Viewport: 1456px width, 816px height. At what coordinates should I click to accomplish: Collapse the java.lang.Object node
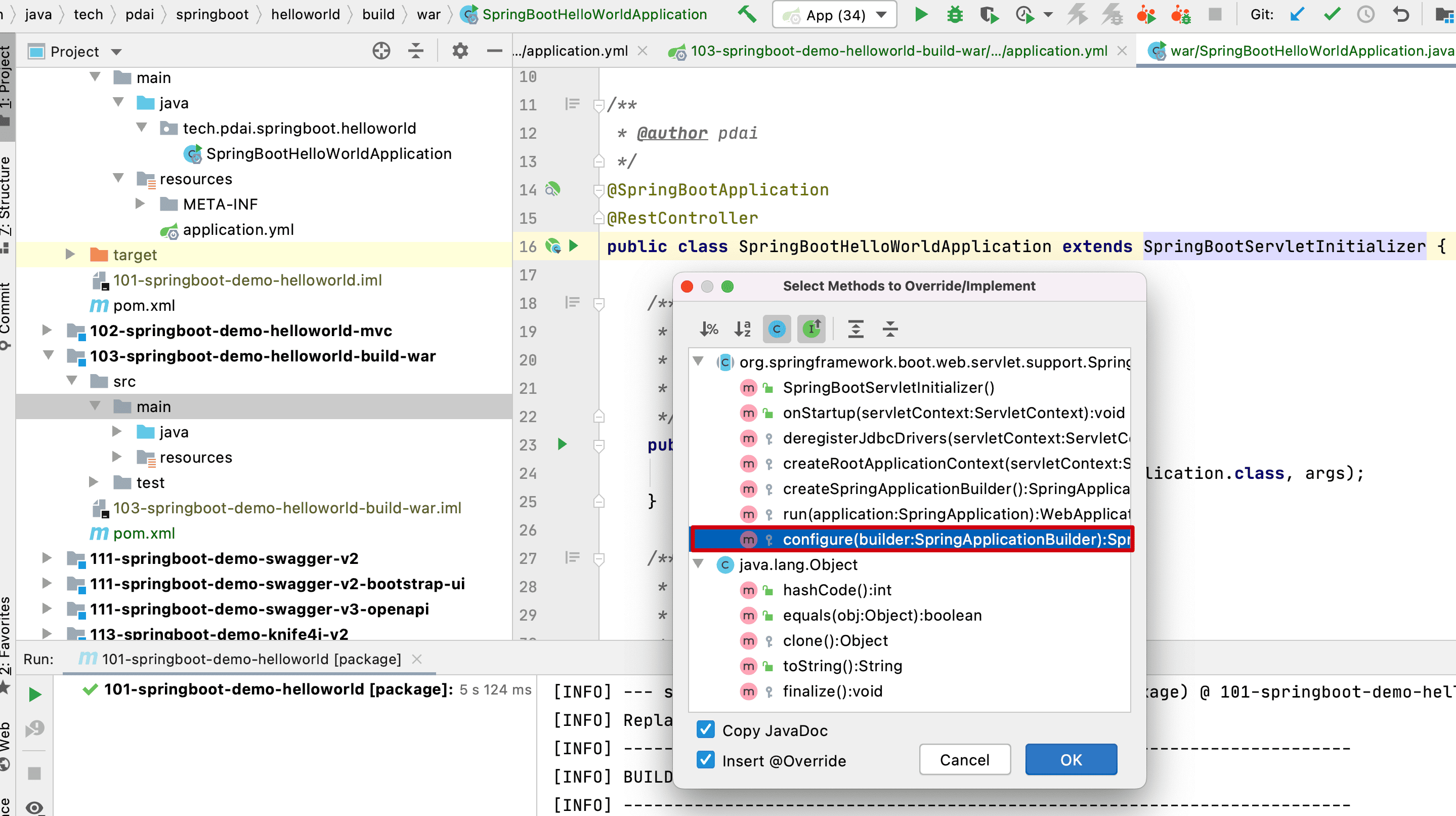pyautogui.click(x=699, y=564)
